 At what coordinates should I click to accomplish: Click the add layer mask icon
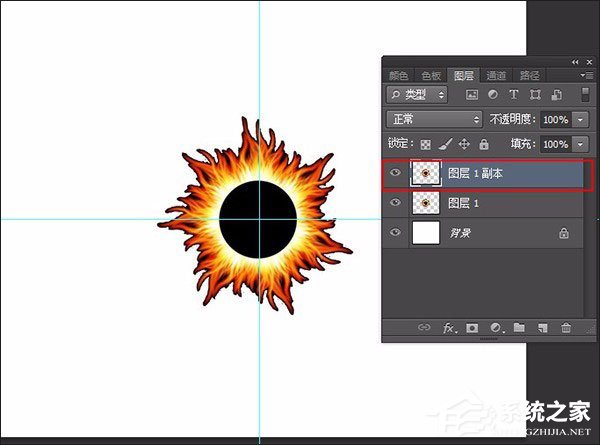pyautogui.click(x=472, y=327)
